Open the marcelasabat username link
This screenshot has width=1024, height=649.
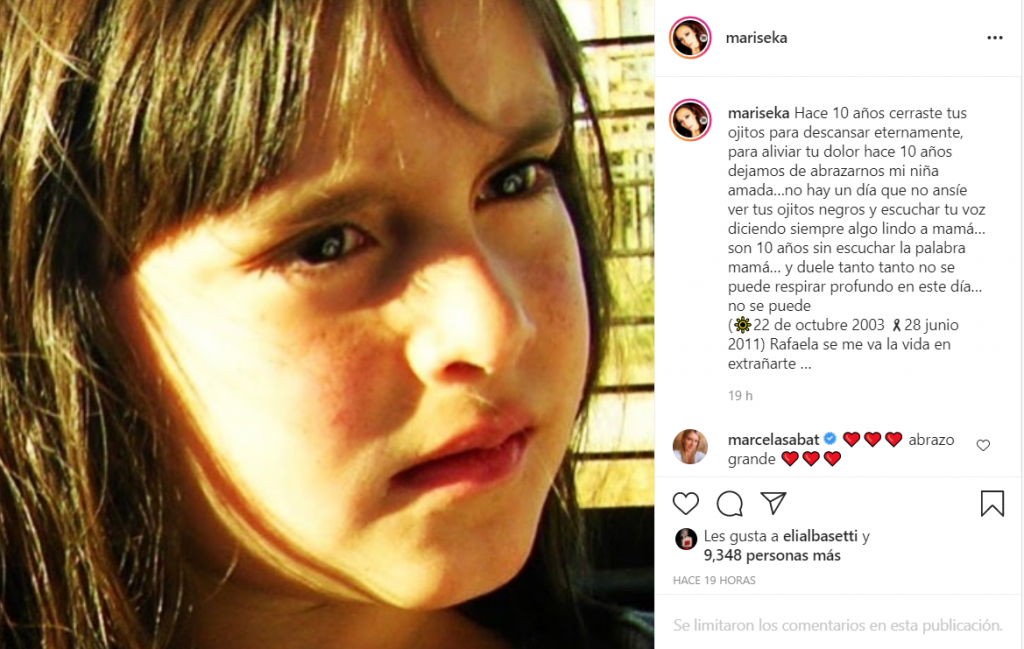(773, 439)
